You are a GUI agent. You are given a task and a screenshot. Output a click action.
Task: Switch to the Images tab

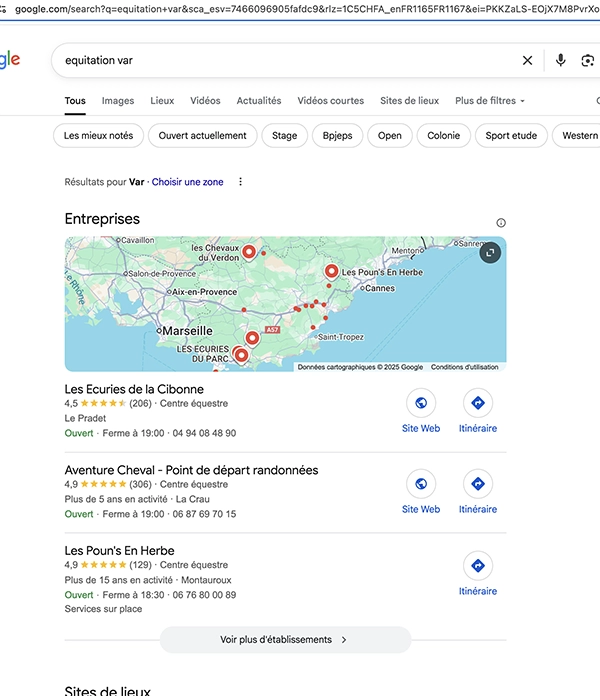click(x=118, y=100)
